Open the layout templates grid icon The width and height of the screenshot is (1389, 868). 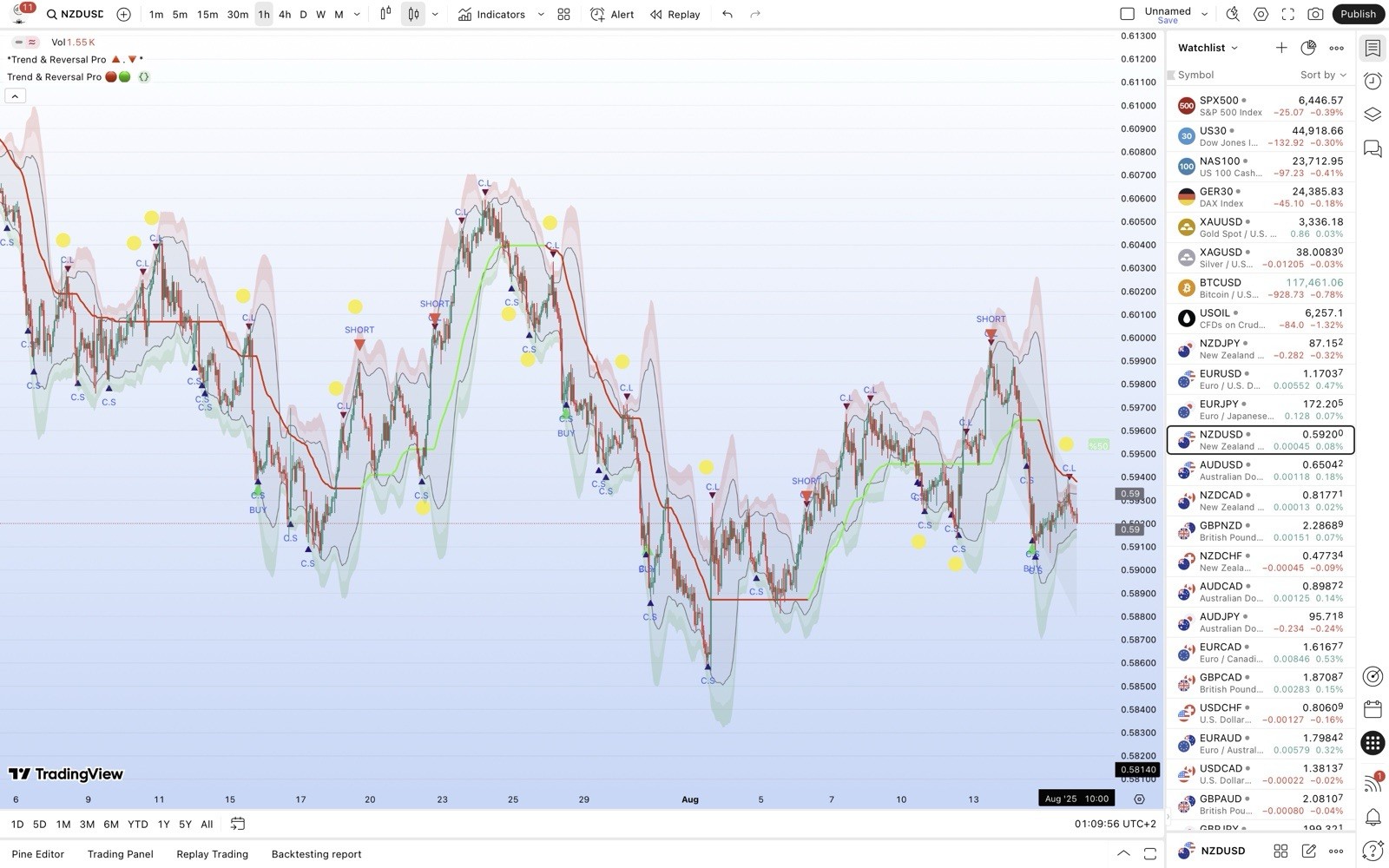coord(564,14)
